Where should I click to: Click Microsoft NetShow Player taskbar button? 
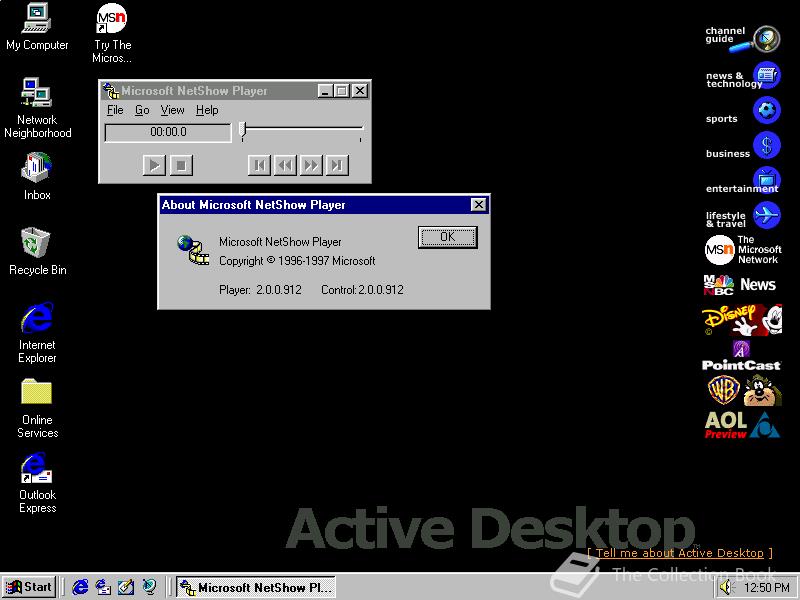point(256,587)
